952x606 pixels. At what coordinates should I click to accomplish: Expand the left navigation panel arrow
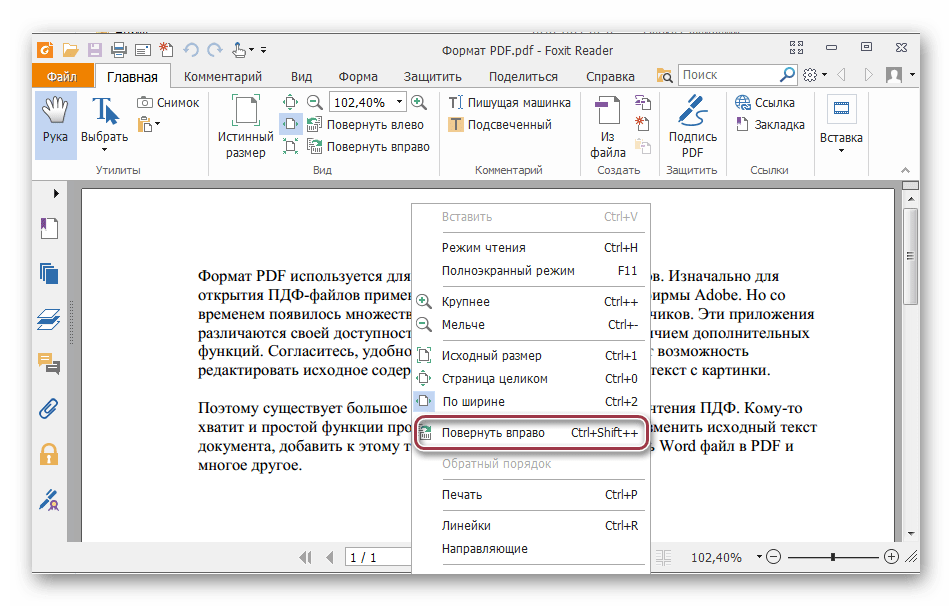point(56,193)
